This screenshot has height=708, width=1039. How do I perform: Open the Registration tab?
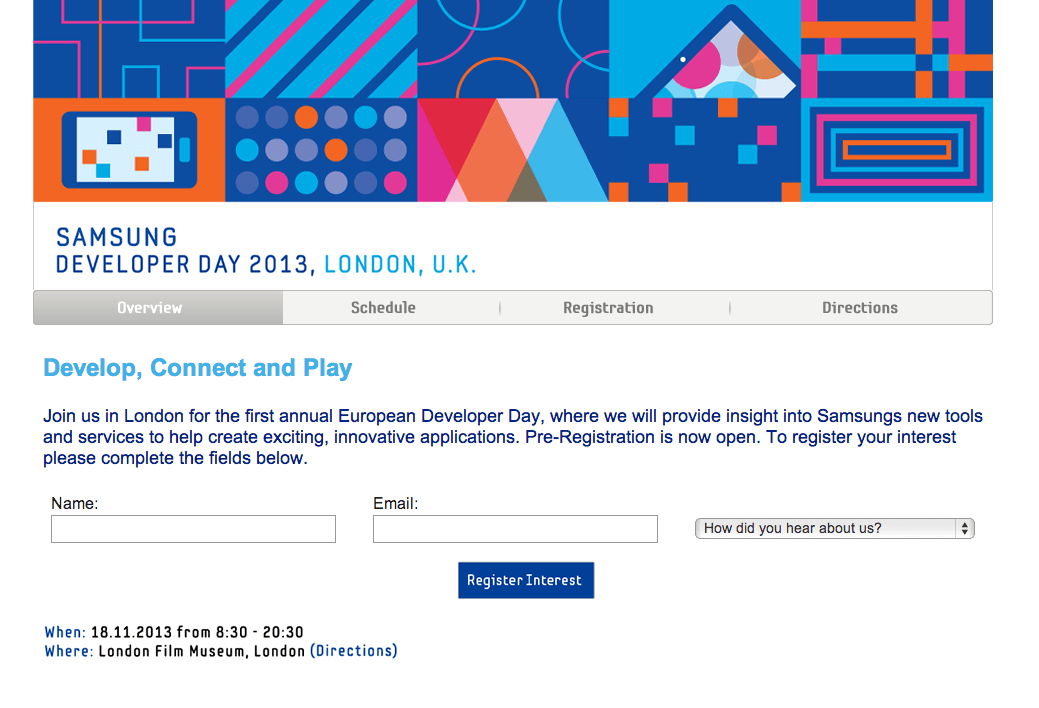[608, 308]
